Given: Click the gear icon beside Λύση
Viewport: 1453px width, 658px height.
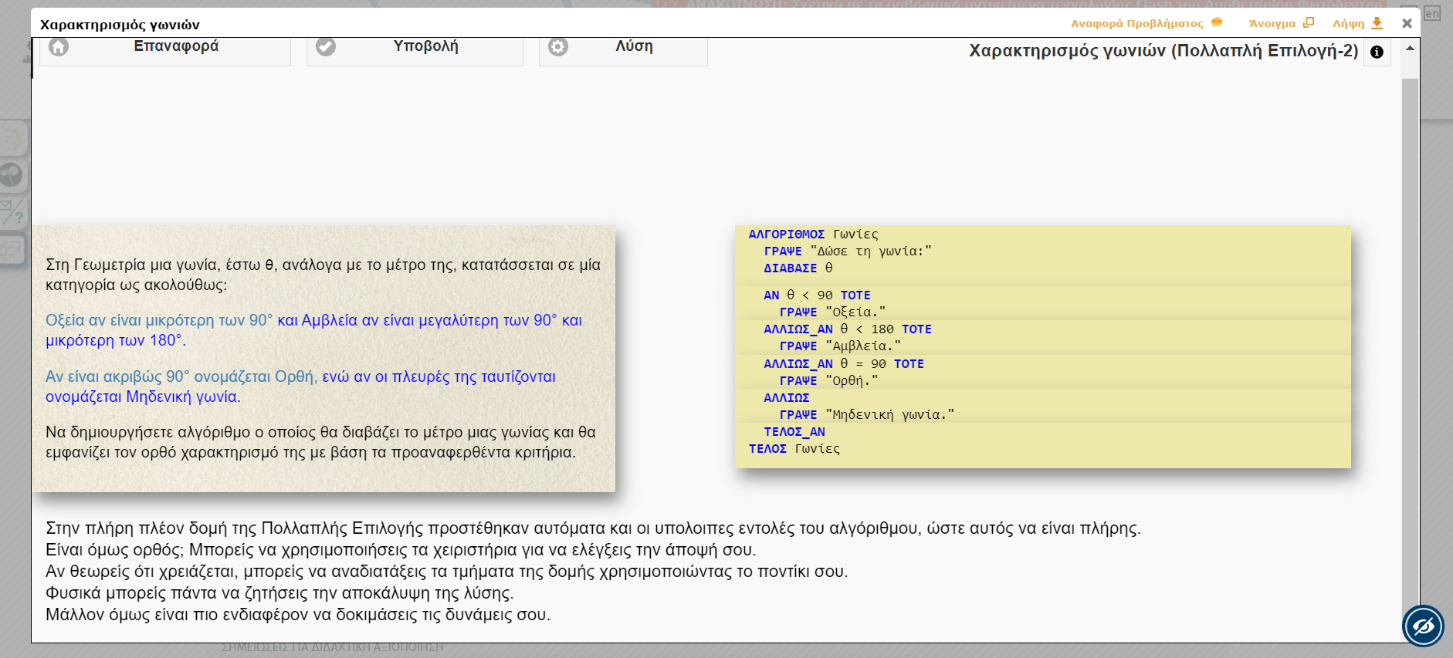Looking at the screenshot, I should [558, 47].
